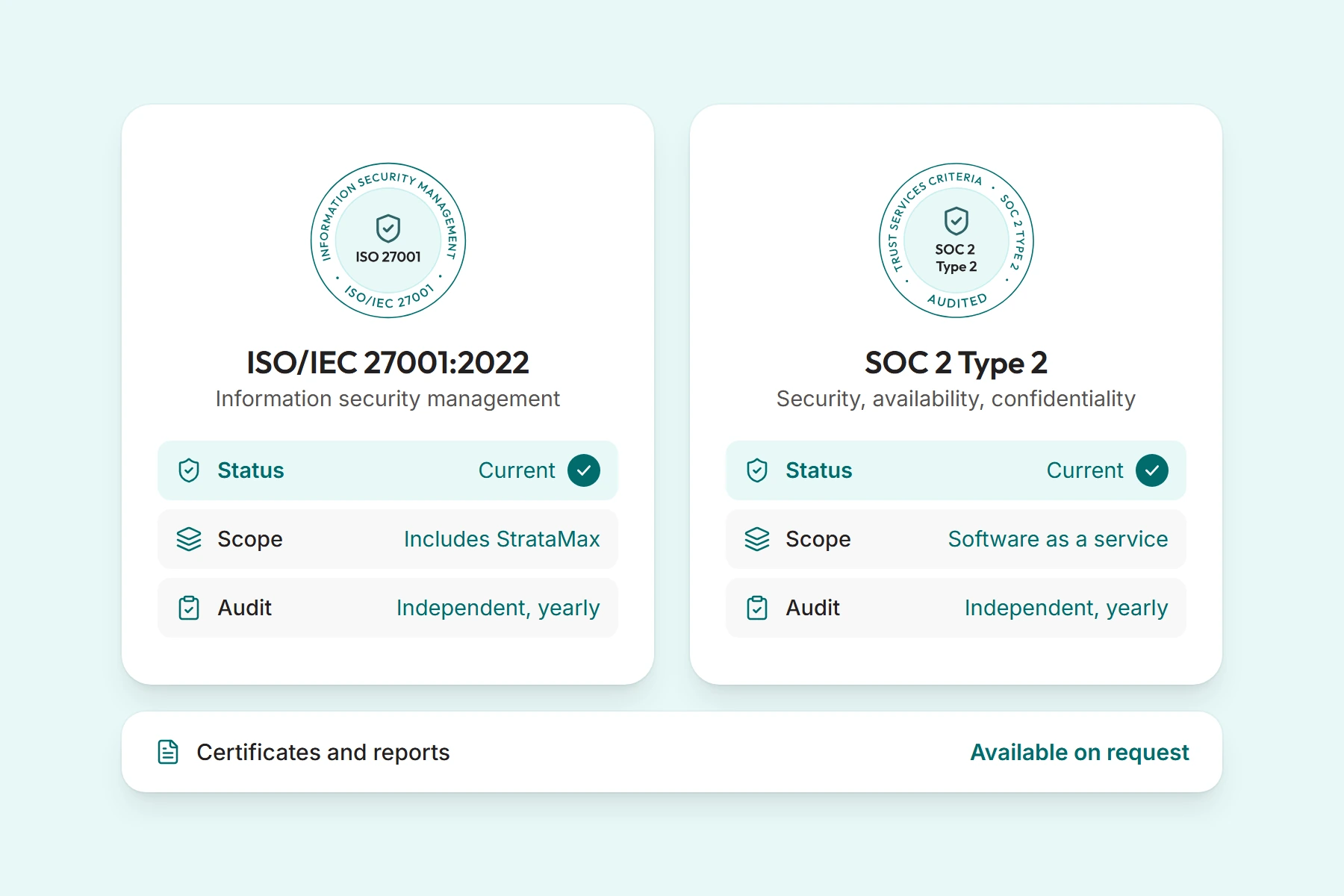Click the Software as a service value
This screenshot has width=1344, height=896.
1058,539
